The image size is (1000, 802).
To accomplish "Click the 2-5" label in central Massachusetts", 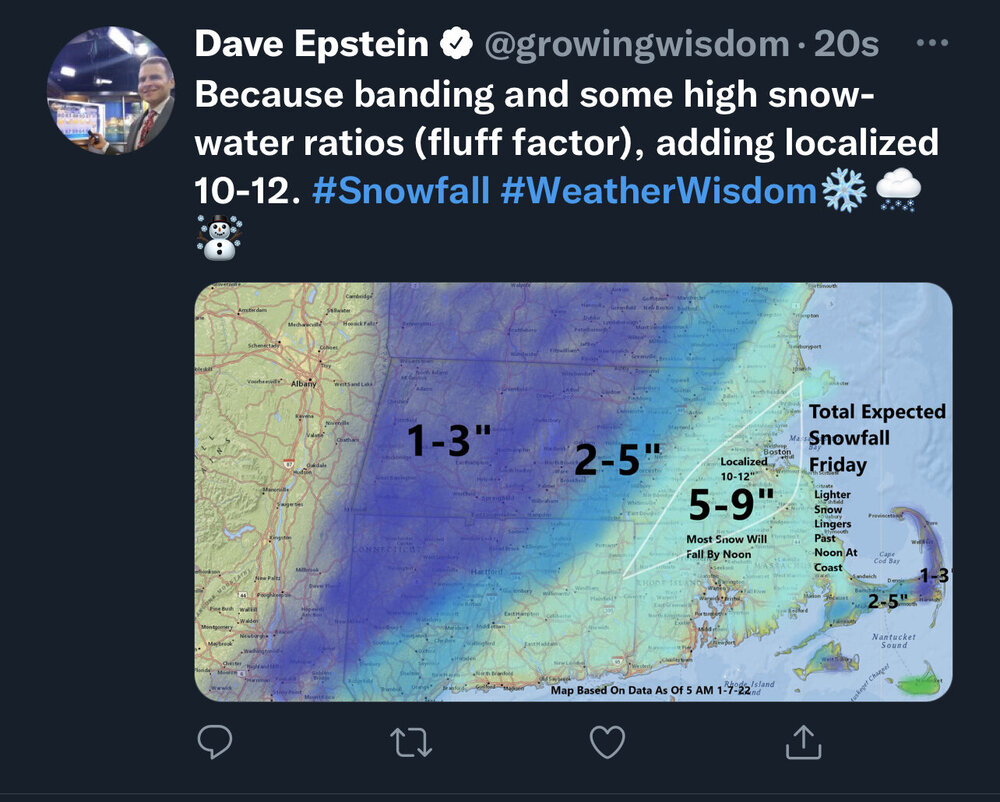I will pyautogui.click(x=617, y=459).
